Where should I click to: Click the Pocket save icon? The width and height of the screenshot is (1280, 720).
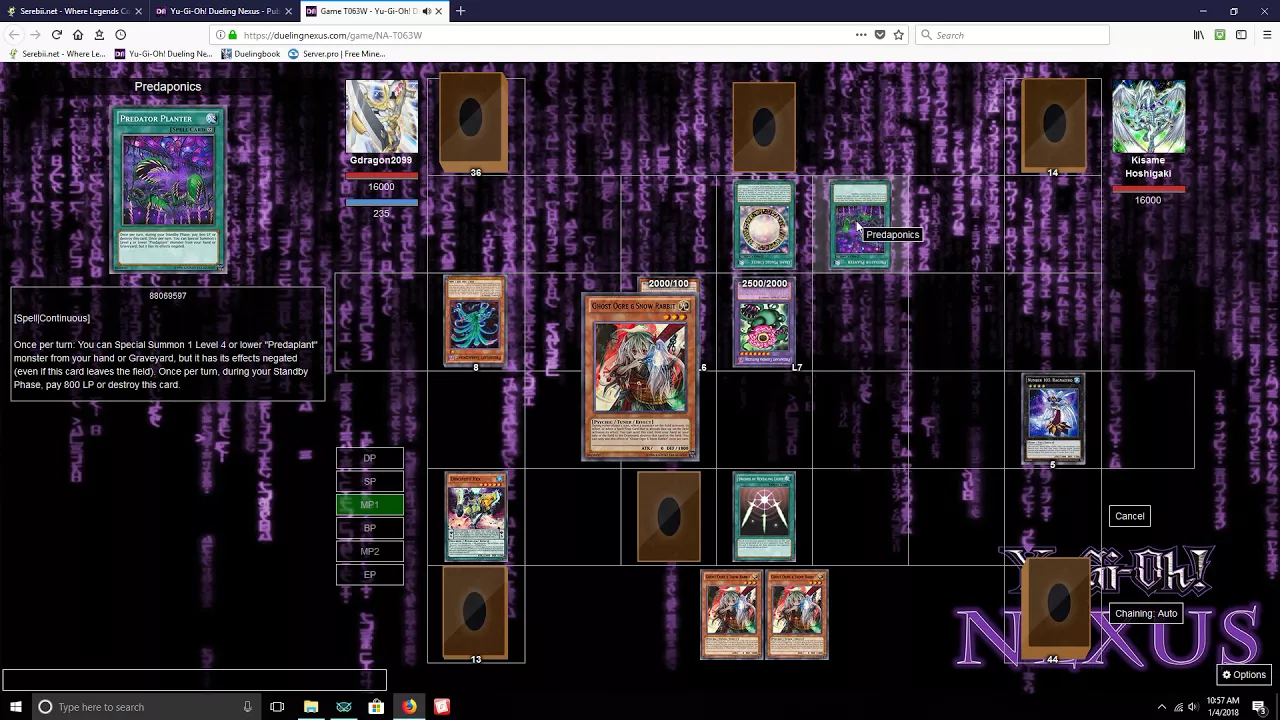click(880, 35)
